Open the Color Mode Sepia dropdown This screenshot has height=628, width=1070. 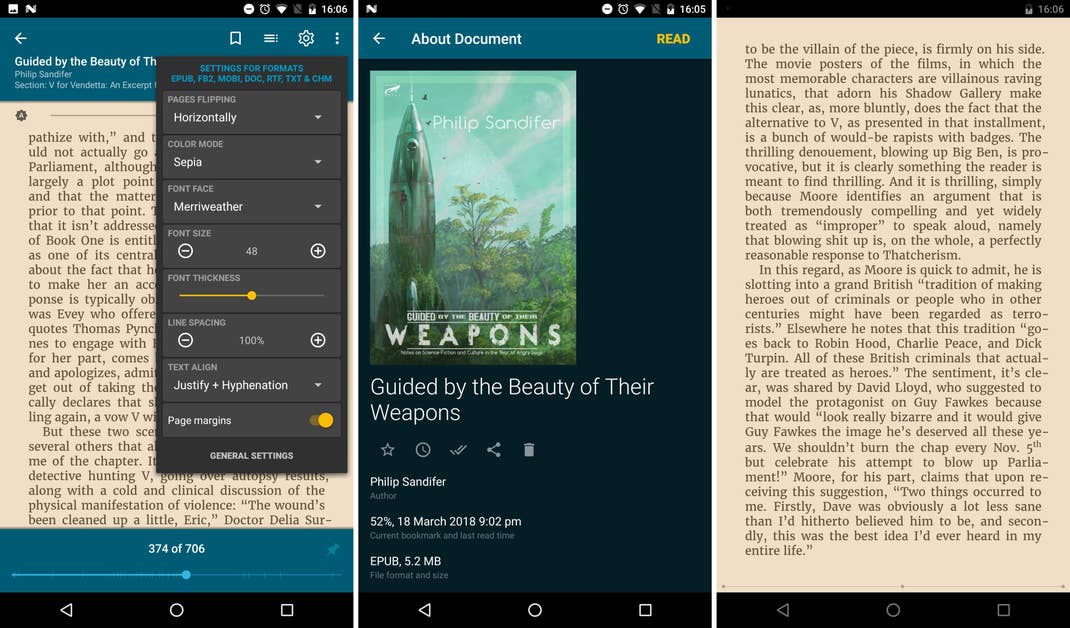(x=251, y=162)
